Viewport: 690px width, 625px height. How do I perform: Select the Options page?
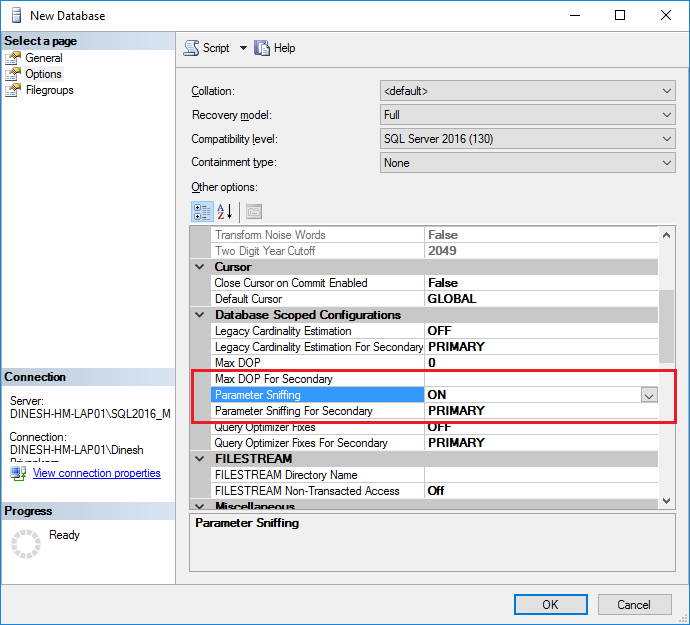point(43,74)
